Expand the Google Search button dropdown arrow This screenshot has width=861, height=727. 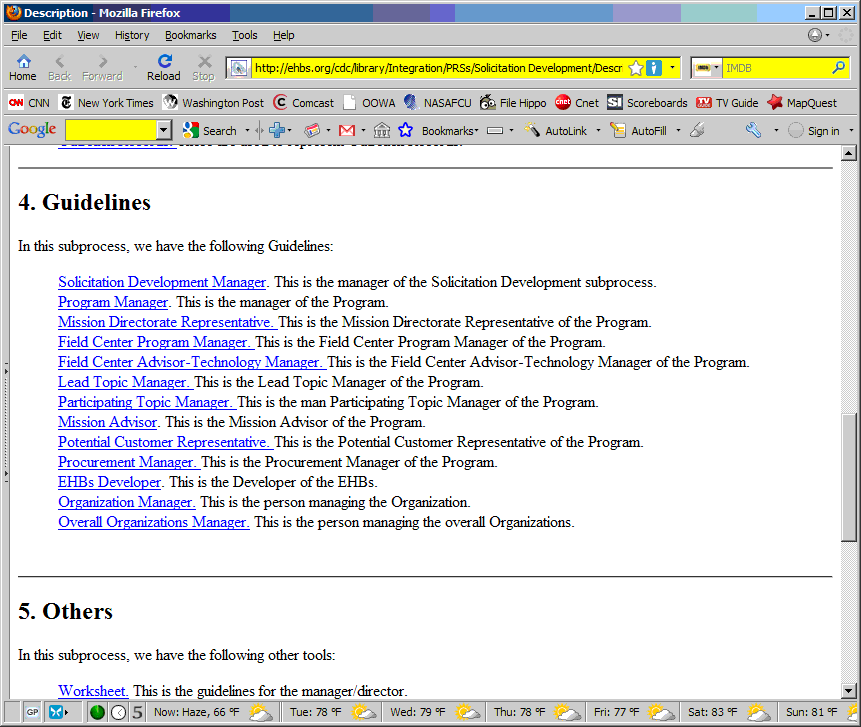(247, 131)
